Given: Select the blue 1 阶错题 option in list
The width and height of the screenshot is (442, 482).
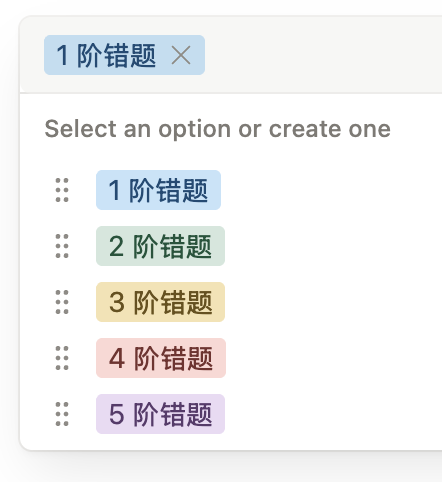Looking at the screenshot, I should (158, 190).
